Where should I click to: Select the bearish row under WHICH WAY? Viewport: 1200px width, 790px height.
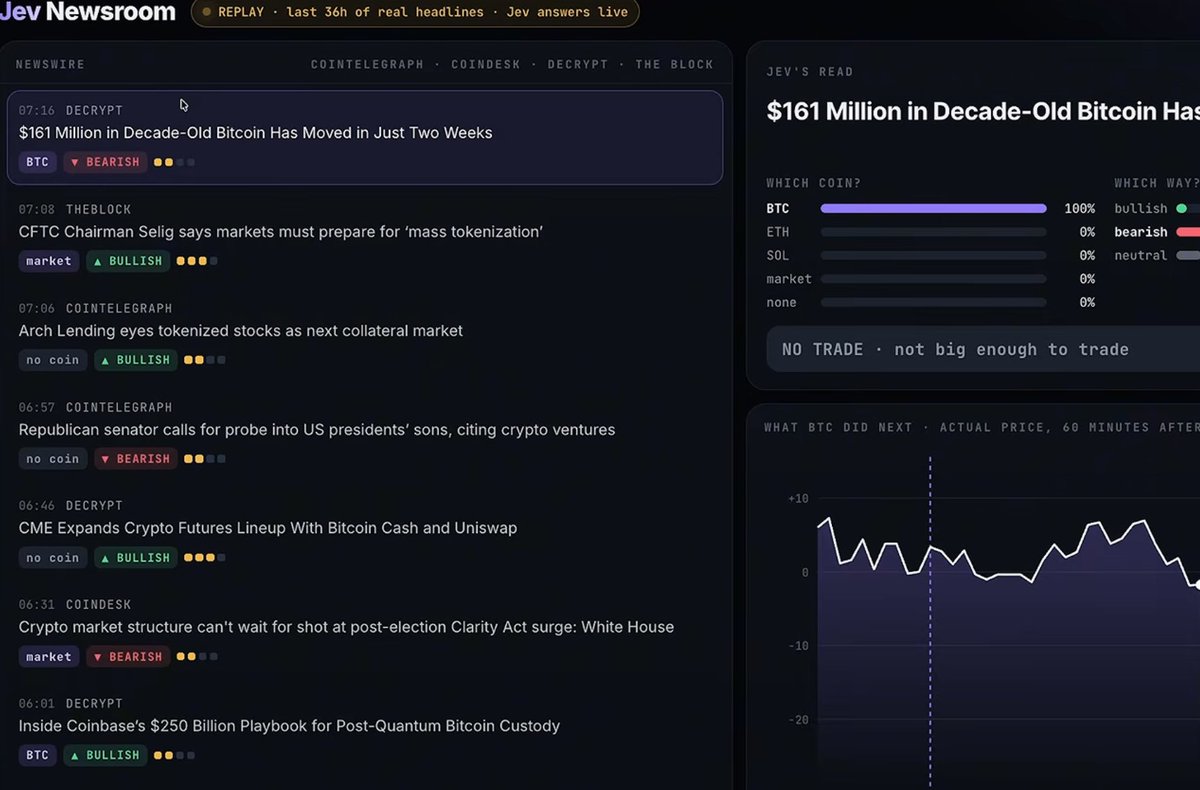click(x=1157, y=232)
